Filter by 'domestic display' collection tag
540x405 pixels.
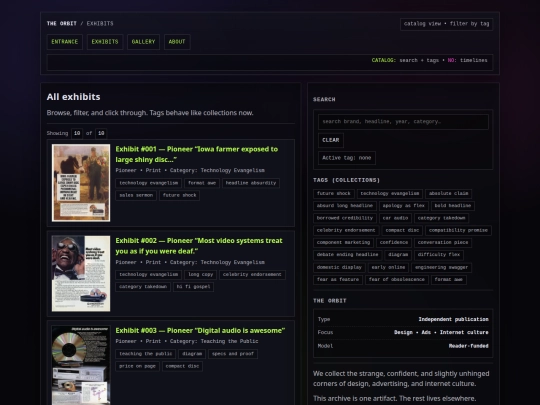coord(339,267)
